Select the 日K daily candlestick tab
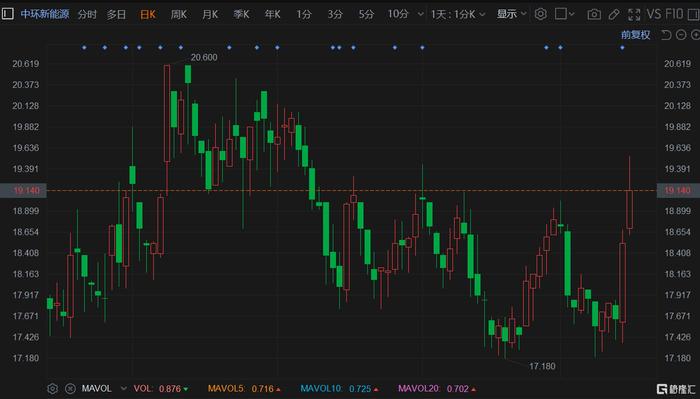This screenshot has width=700, height=399. [148, 14]
